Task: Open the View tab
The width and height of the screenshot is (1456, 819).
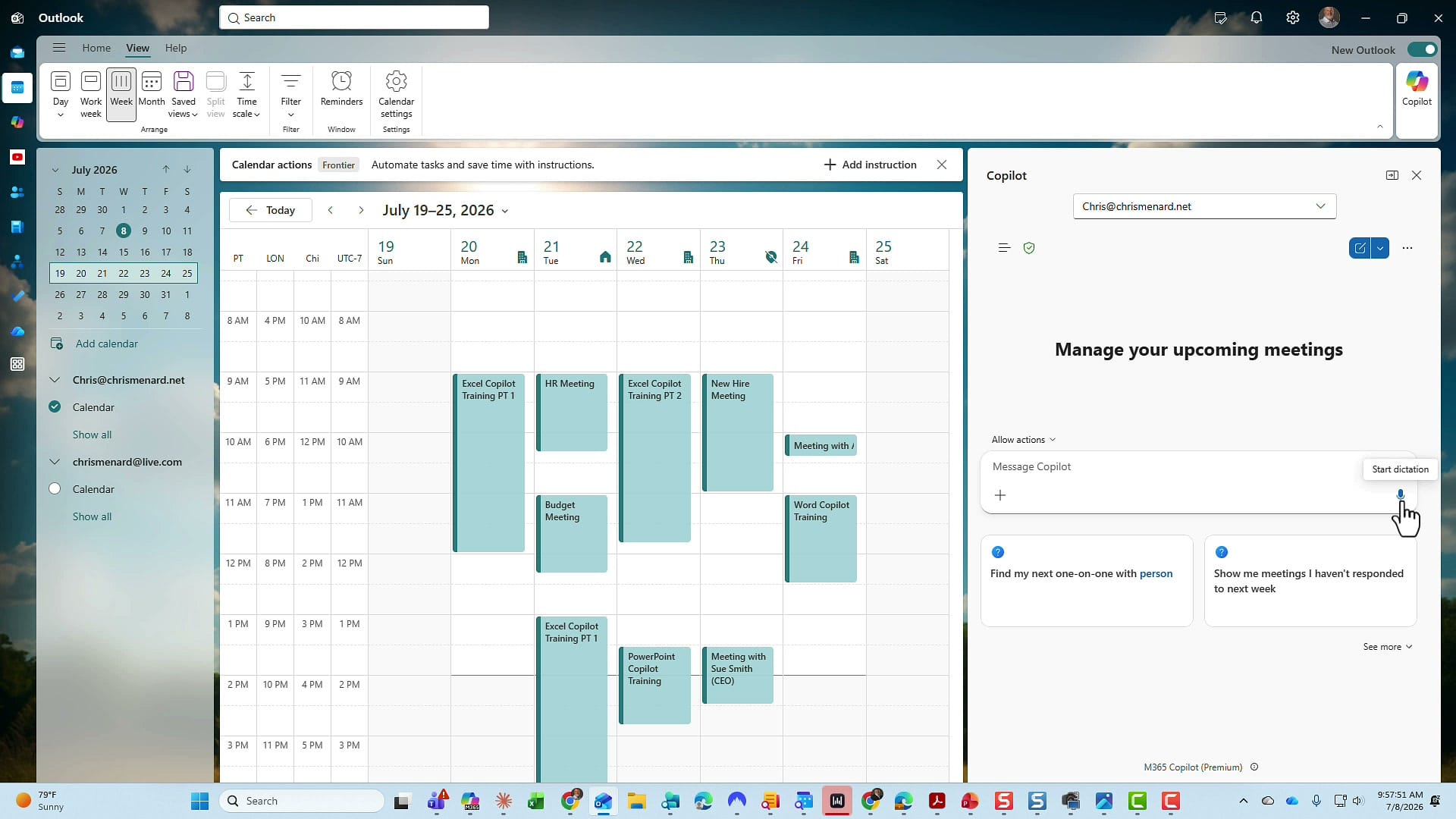Action: [x=137, y=48]
